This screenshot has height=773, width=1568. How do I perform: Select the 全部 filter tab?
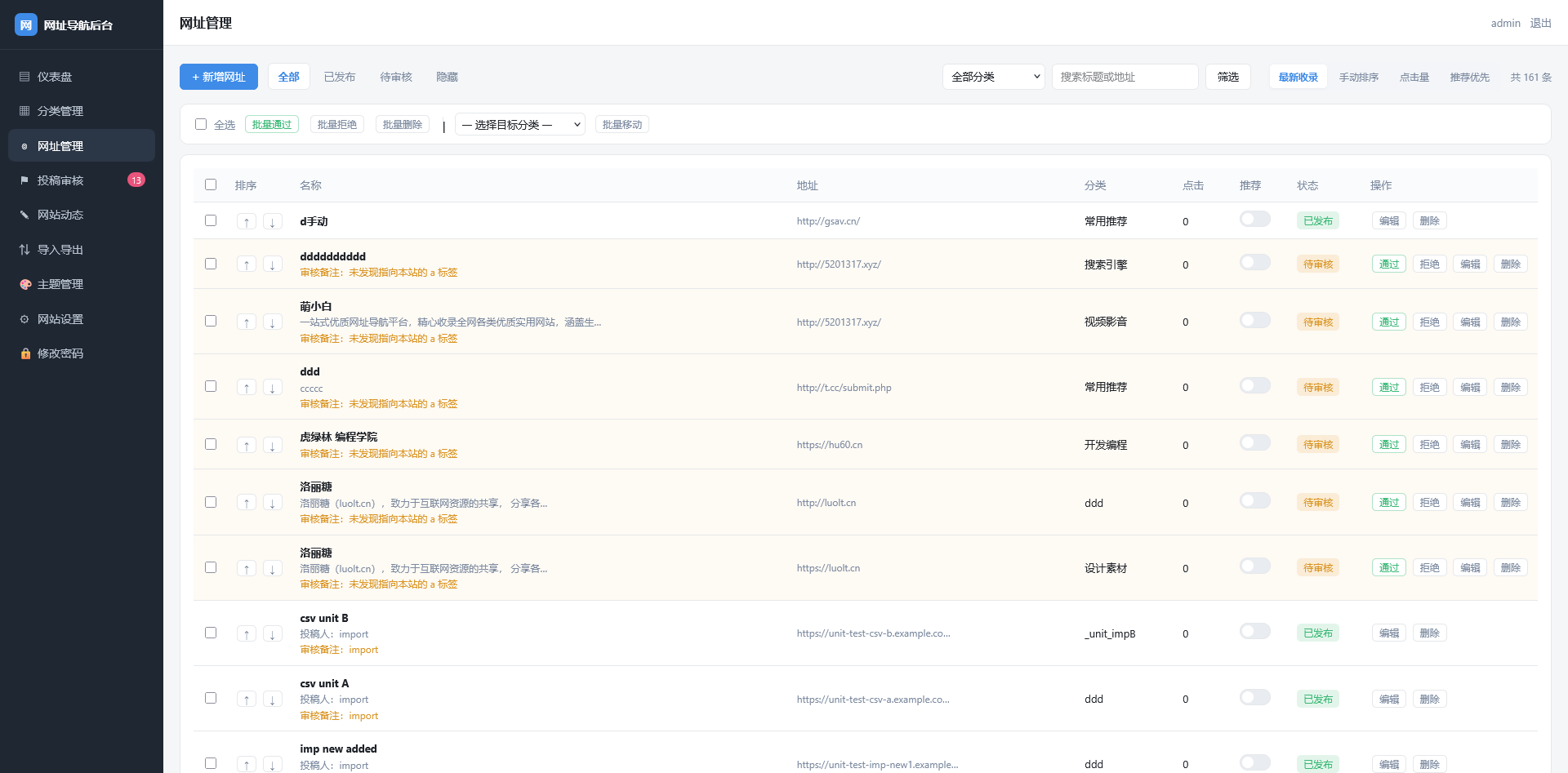289,77
